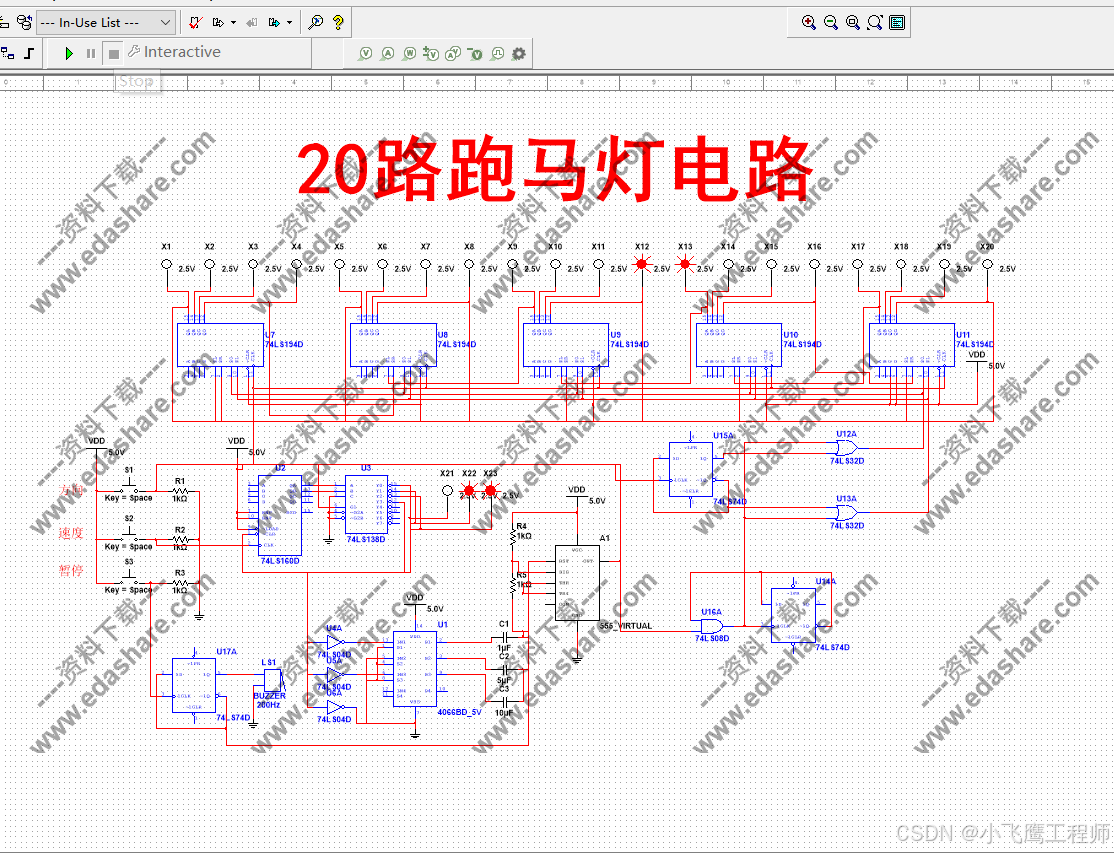Select the 555_VIRTUAL timer A1
Viewport: 1114px width, 853px height.
tap(577, 583)
